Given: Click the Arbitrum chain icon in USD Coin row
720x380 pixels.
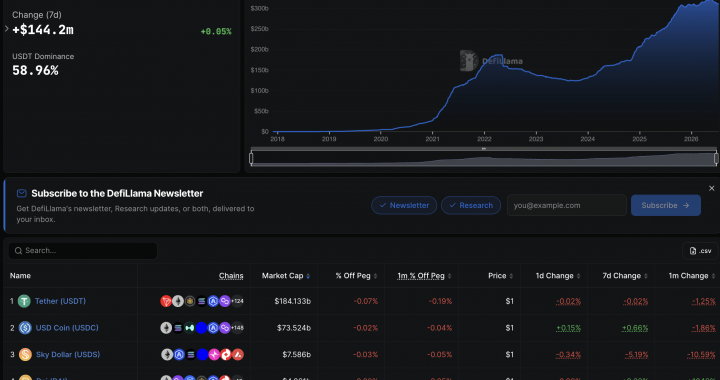Looking at the screenshot, I should (x=213, y=328).
